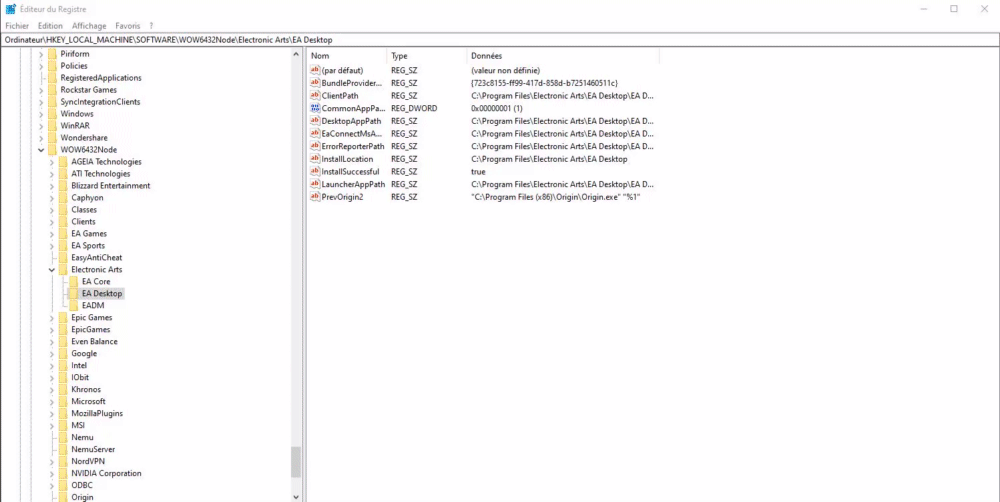Collapse the WOW6432Node key
Image resolution: width=1000 pixels, height=502 pixels.
(x=41, y=150)
